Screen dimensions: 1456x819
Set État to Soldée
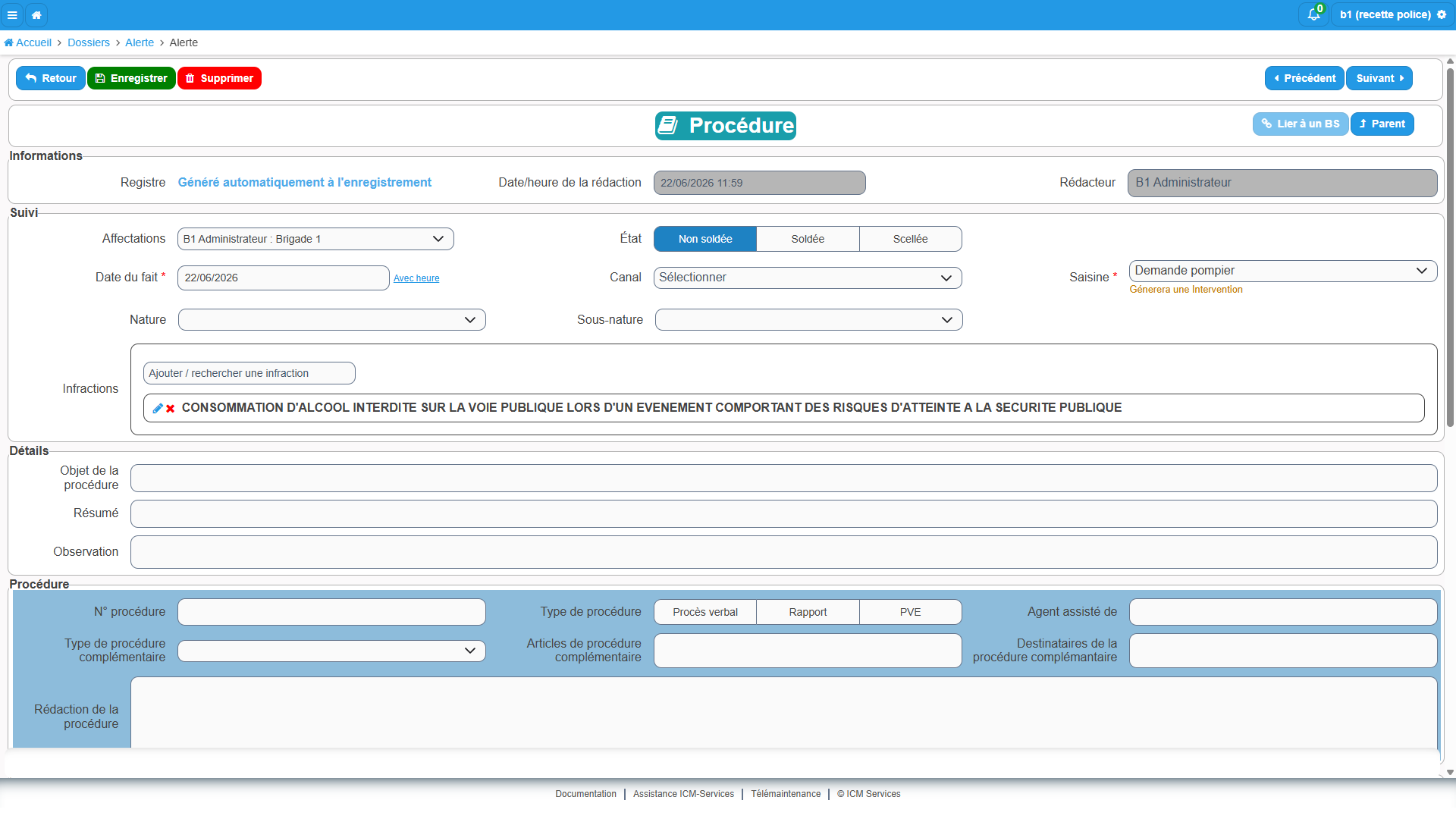pos(808,239)
